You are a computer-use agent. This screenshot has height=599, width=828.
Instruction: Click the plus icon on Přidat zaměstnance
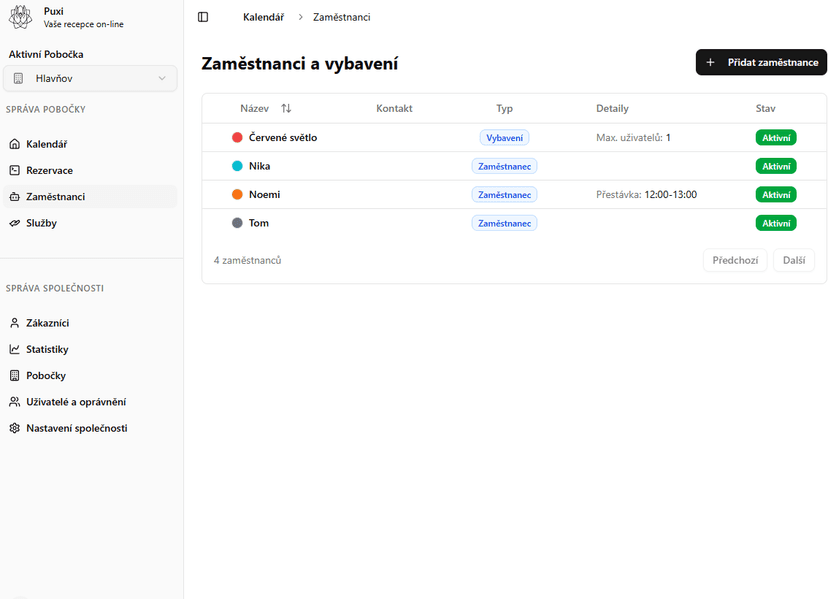point(710,62)
